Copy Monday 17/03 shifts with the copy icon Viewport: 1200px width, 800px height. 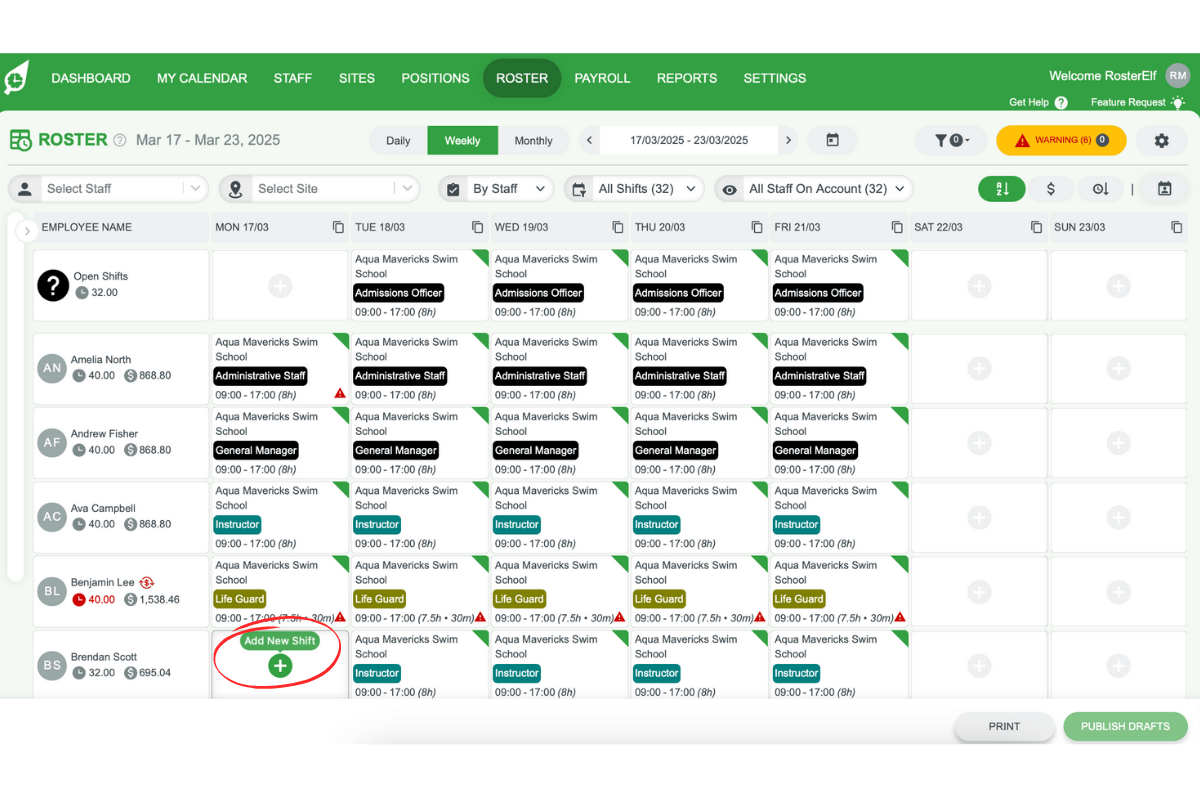[x=338, y=227]
